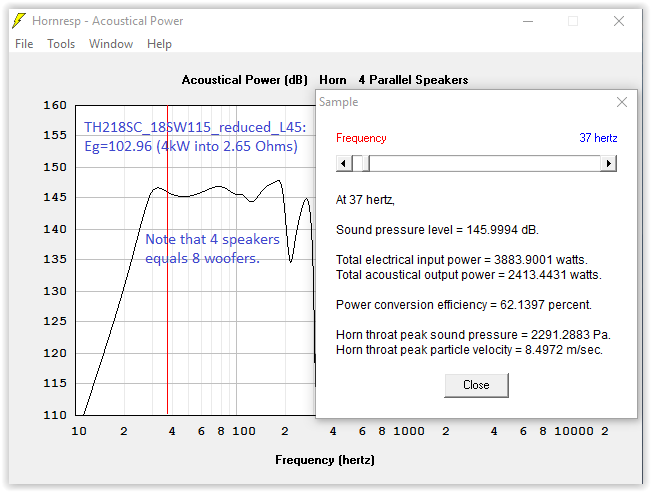Click the frequency slider thumb
Screen dimensions: 651x492
pos(365,163)
